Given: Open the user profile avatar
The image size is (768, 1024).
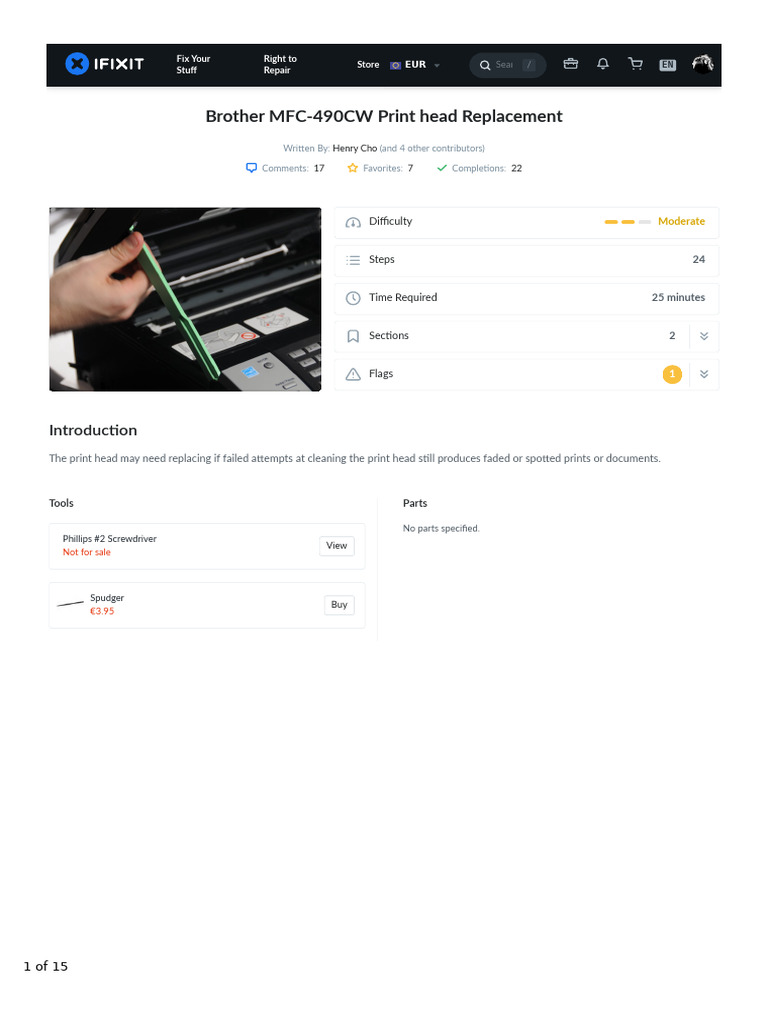Looking at the screenshot, I should click(x=703, y=64).
